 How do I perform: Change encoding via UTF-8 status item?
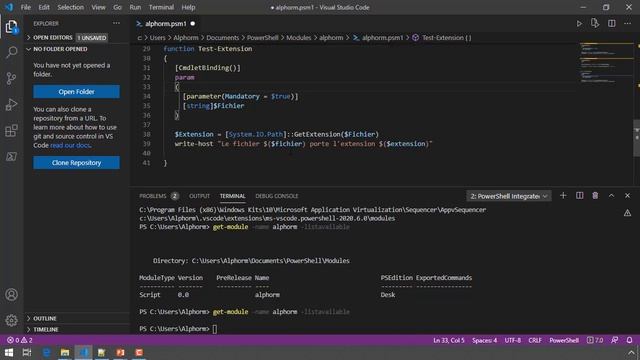point(512,340)
